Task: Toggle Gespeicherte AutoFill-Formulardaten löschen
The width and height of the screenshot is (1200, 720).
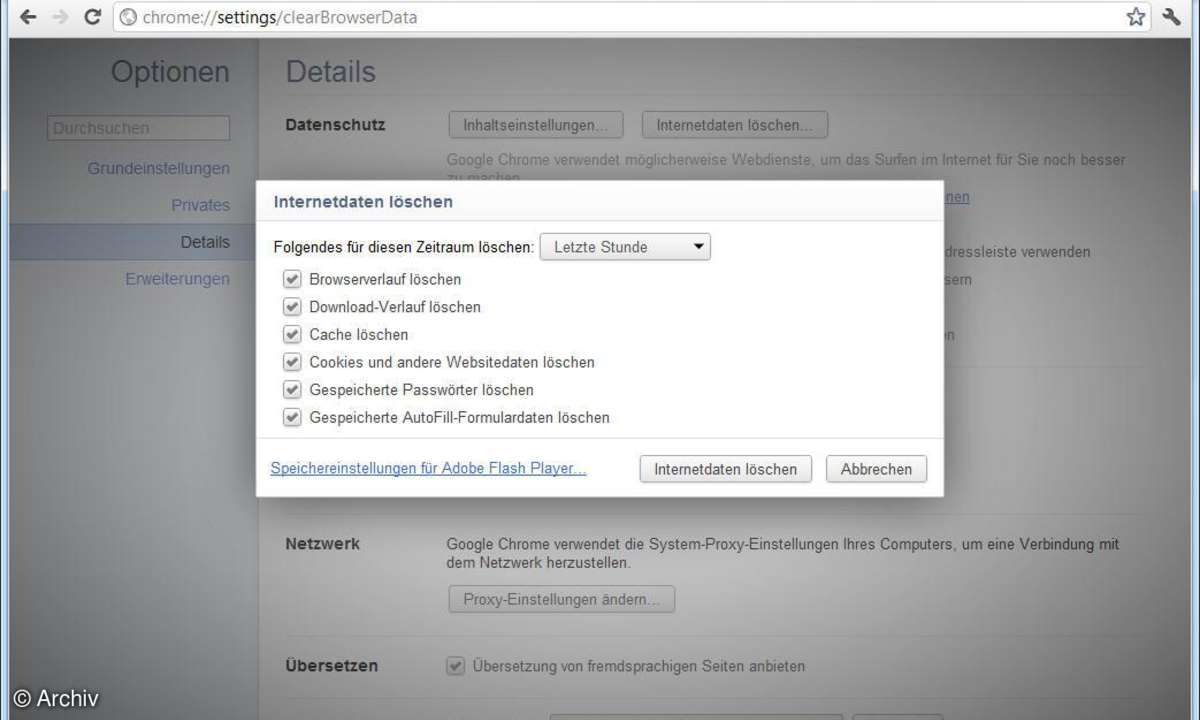Action: [x=292, y=417]
